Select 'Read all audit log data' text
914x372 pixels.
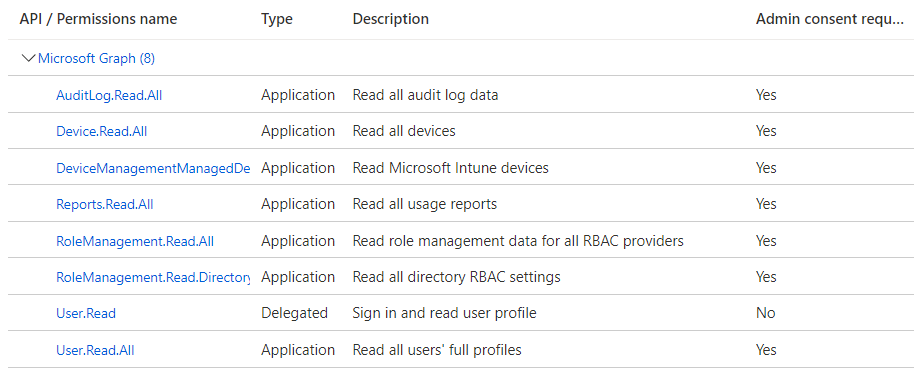pyautogui.click(x=426, y=94)
